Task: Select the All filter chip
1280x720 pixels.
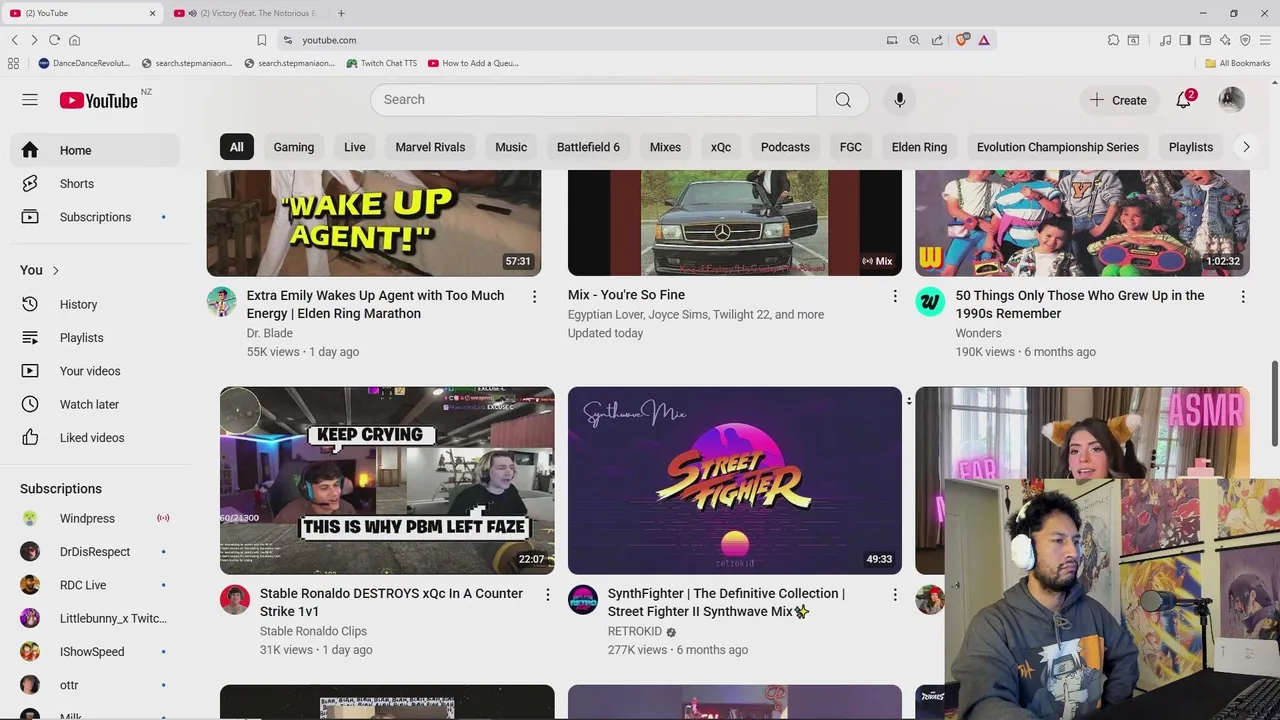Action: (236, 147)
